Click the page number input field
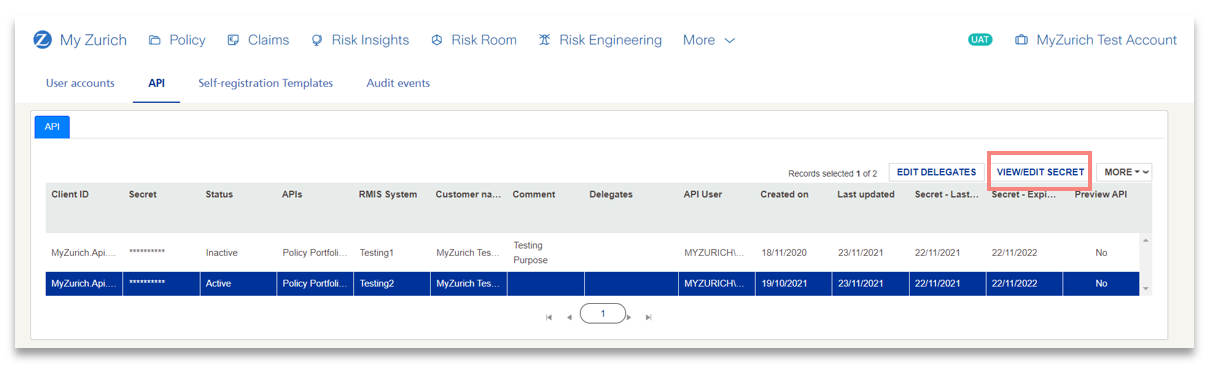This screenshot has width=1213, height=374. 602,314
